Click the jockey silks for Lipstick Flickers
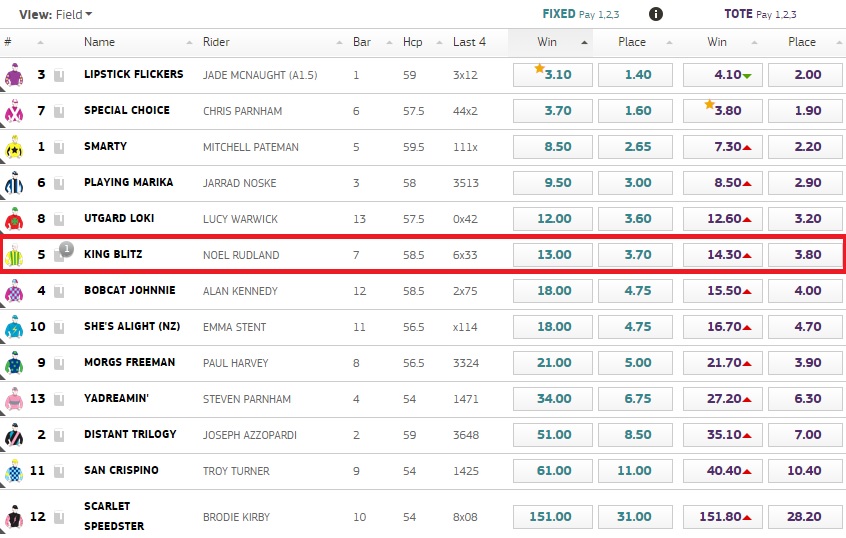This screenshot has height=538, width=846. click(x=14, y=76)
